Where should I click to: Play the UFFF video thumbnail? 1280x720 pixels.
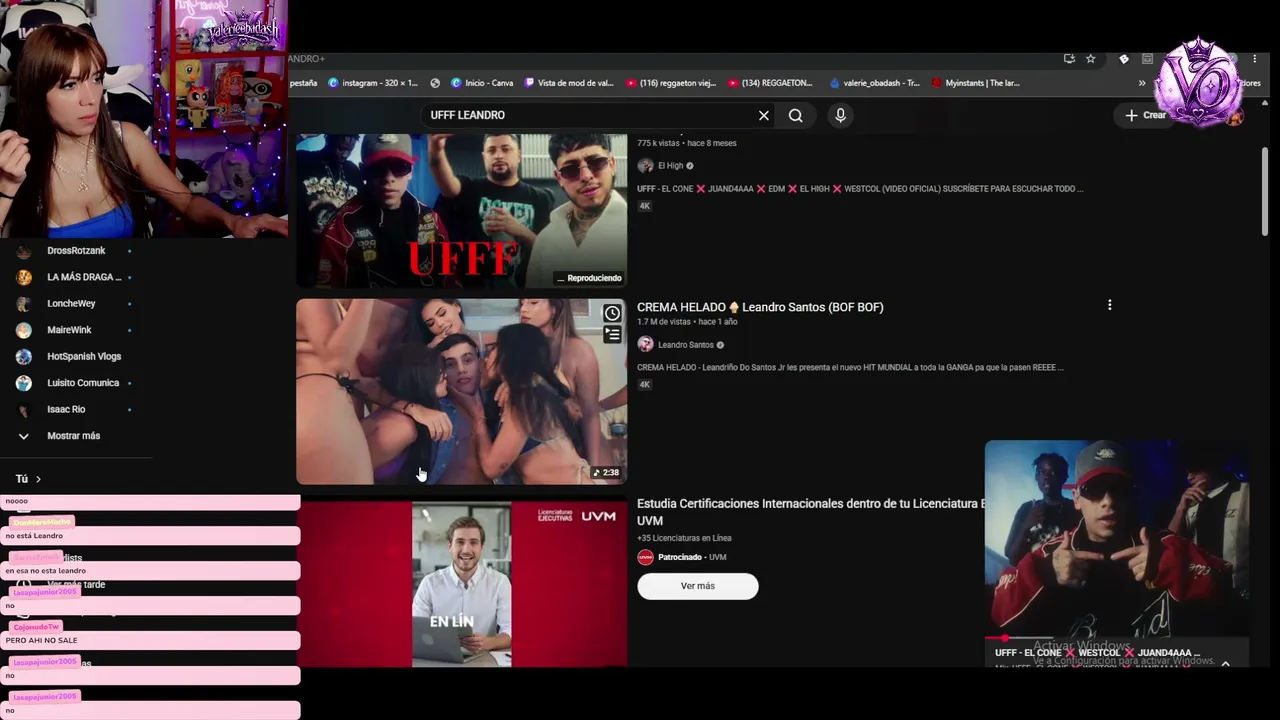[x=461, y=211]
